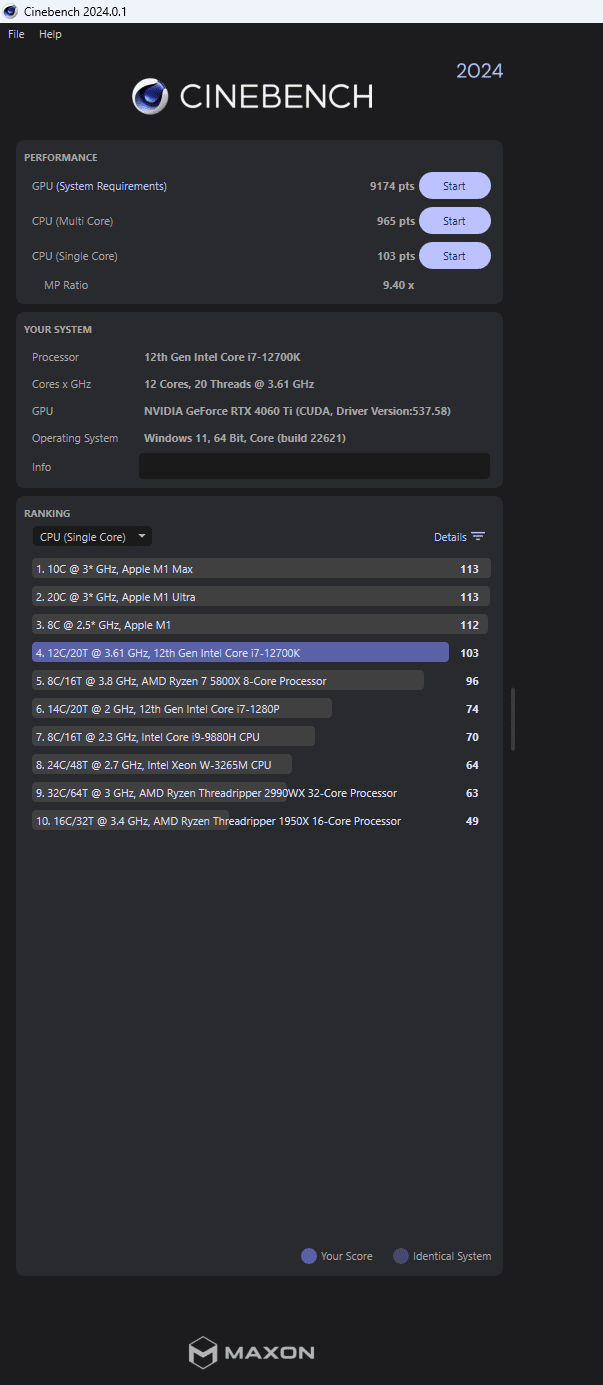Click the 103 pts single core score
This screenshot has height=1385, width=603.
pyautogui.click(x=396, y=256)
